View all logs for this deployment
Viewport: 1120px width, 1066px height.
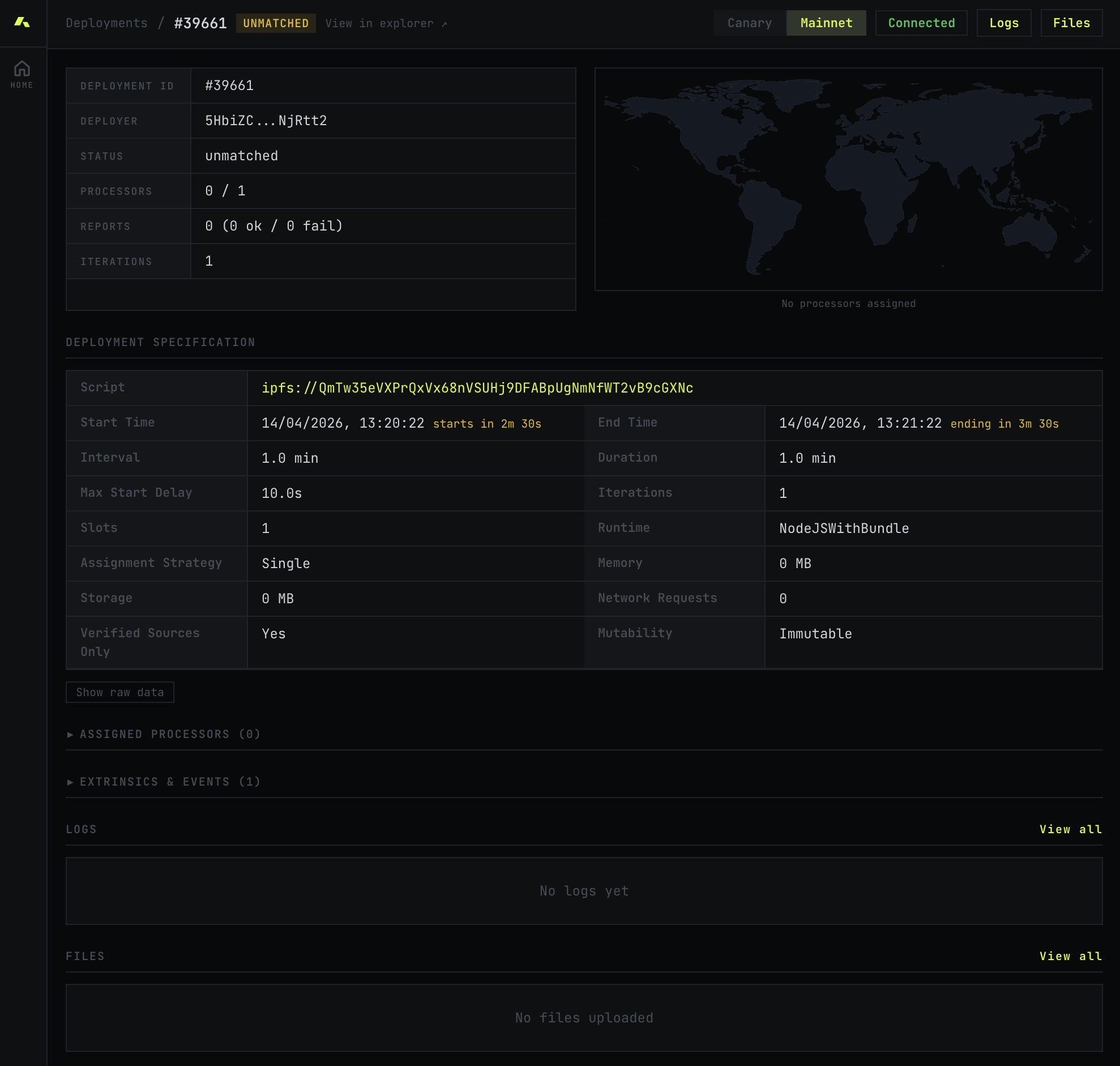click(x=1070, y=829)
